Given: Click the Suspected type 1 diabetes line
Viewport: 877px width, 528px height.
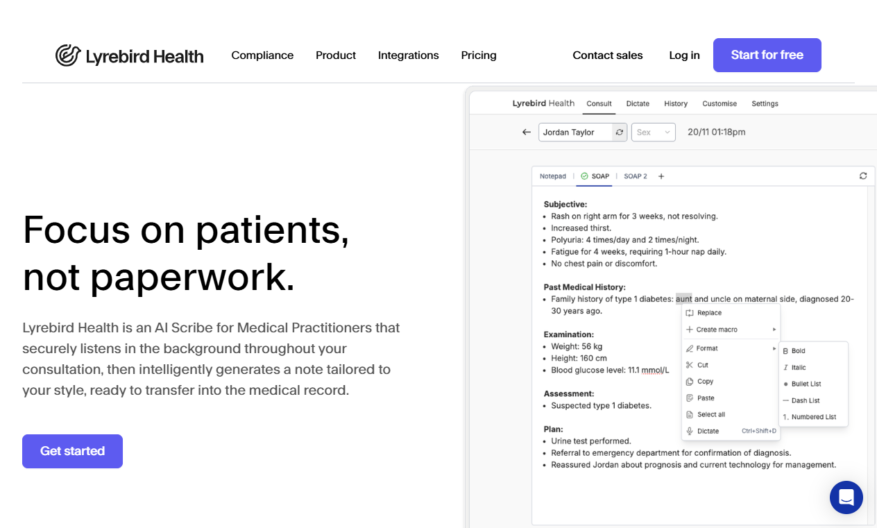Looking at the screenshot, I should point(601,406).
